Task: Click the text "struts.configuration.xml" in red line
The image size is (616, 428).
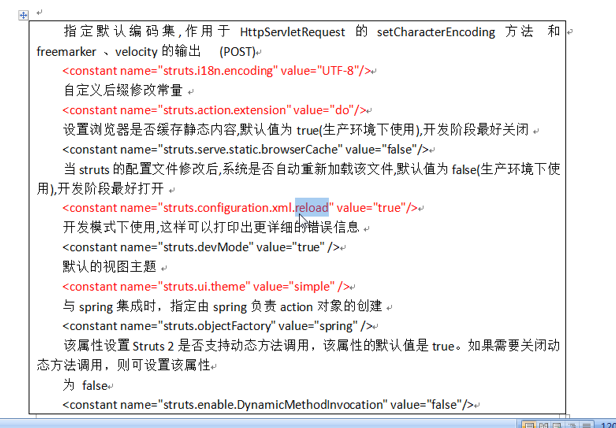Action: [227, 208]
